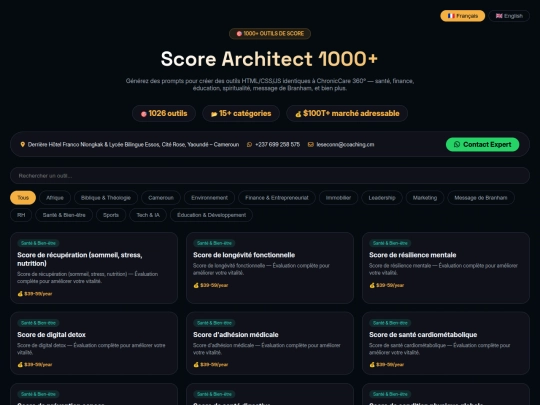Click money bag icon on résilience mentale card
The image size is (540, 405).
(372, 285)
